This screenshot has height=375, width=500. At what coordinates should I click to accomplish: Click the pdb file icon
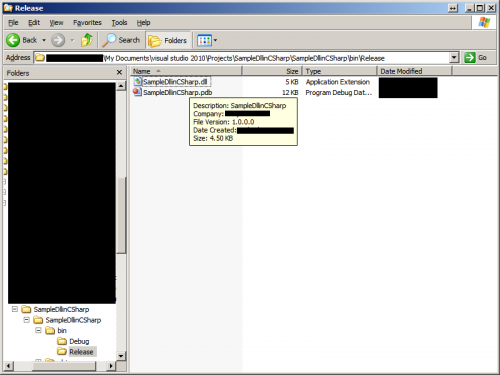(137, 92)
